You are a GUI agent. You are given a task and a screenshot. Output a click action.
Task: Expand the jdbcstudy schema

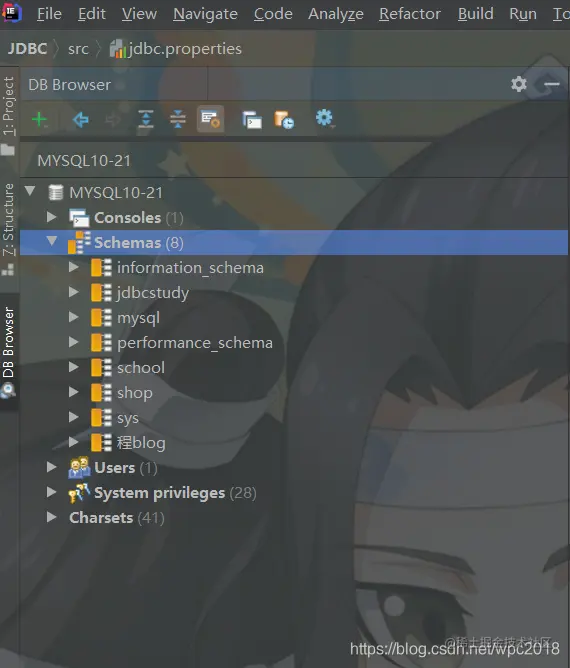[74, 292]
